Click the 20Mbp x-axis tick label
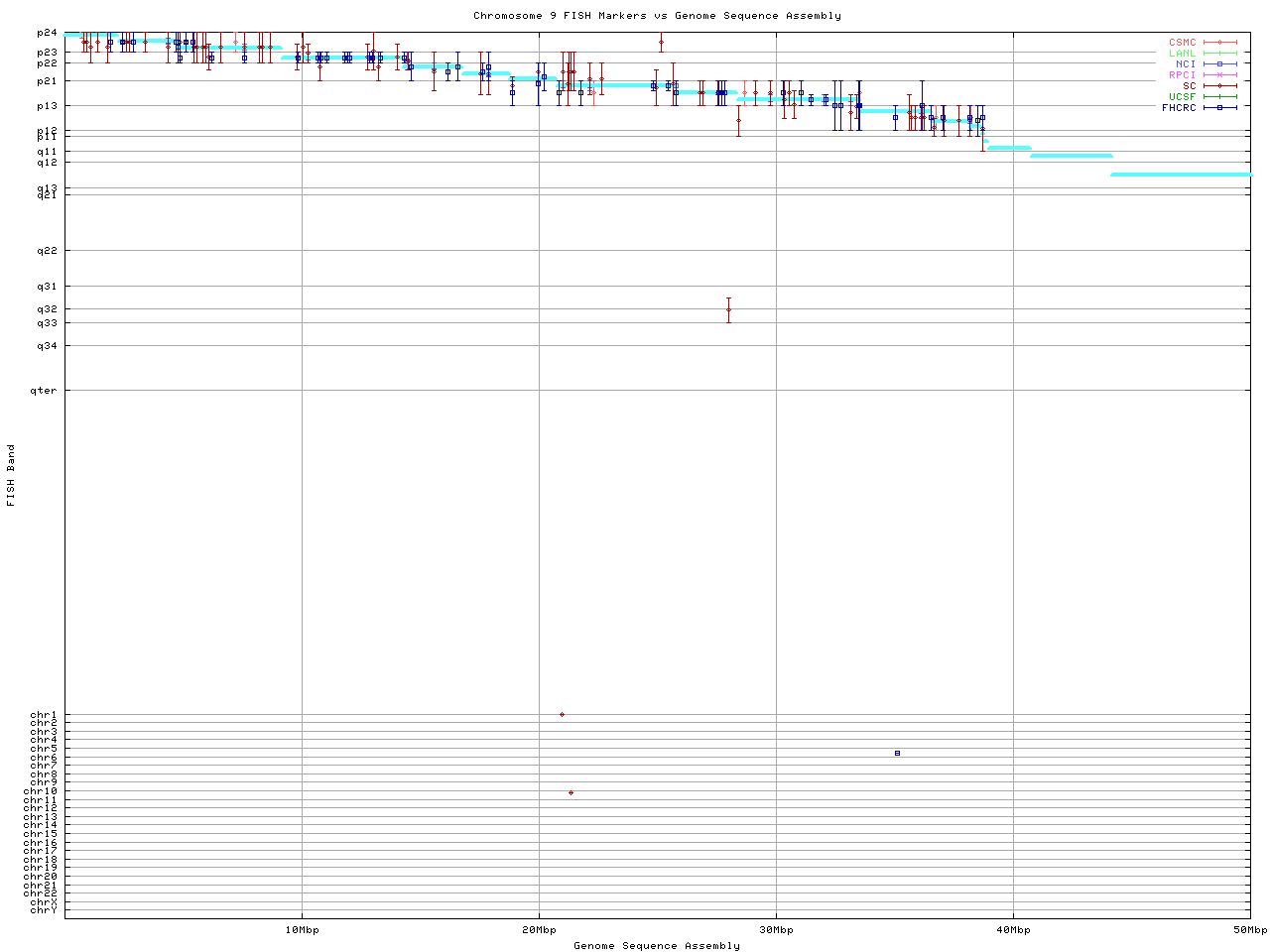Image resolution: width=1270 pixels, height=952 pixels. [x=539, y=930]
